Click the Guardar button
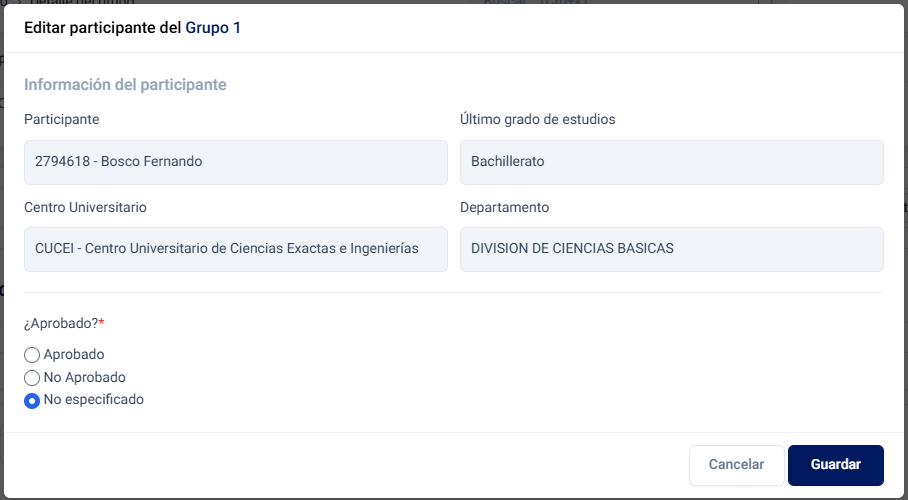The height and width of the screenshot is (500, 908). pos(835,465)
